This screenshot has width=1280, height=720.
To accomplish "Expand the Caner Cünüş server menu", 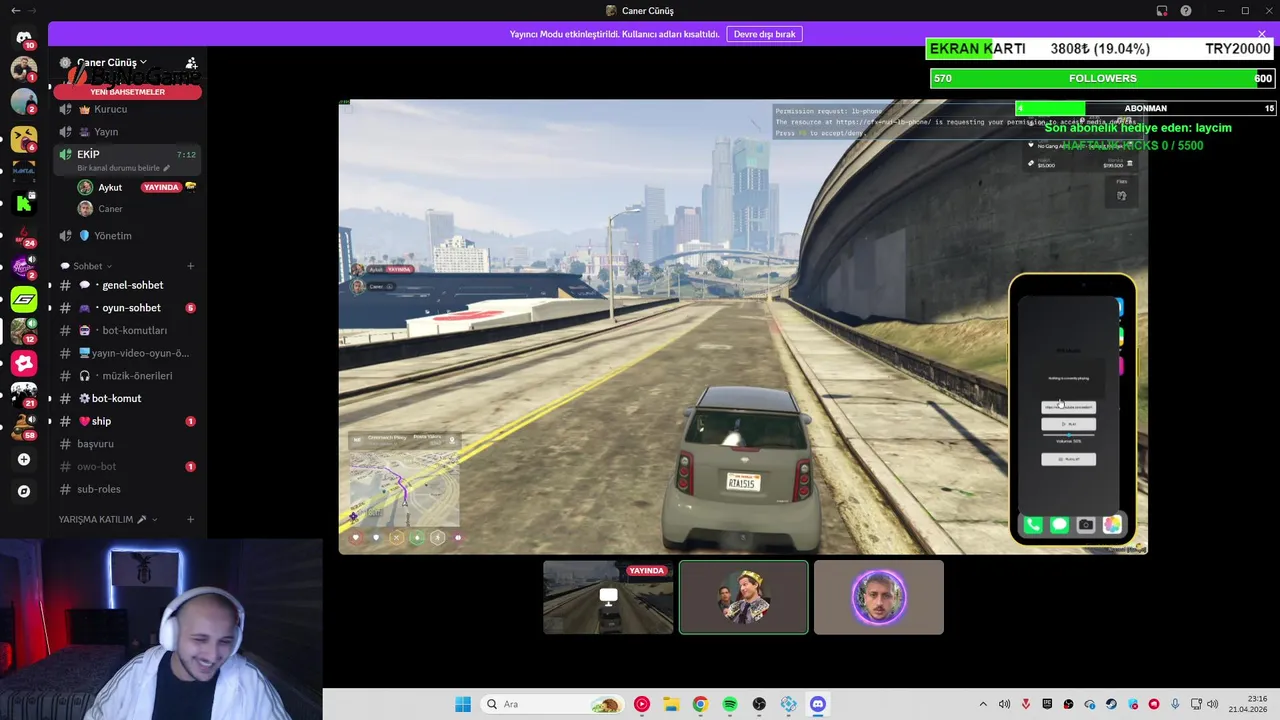I will tap(112, 62).
